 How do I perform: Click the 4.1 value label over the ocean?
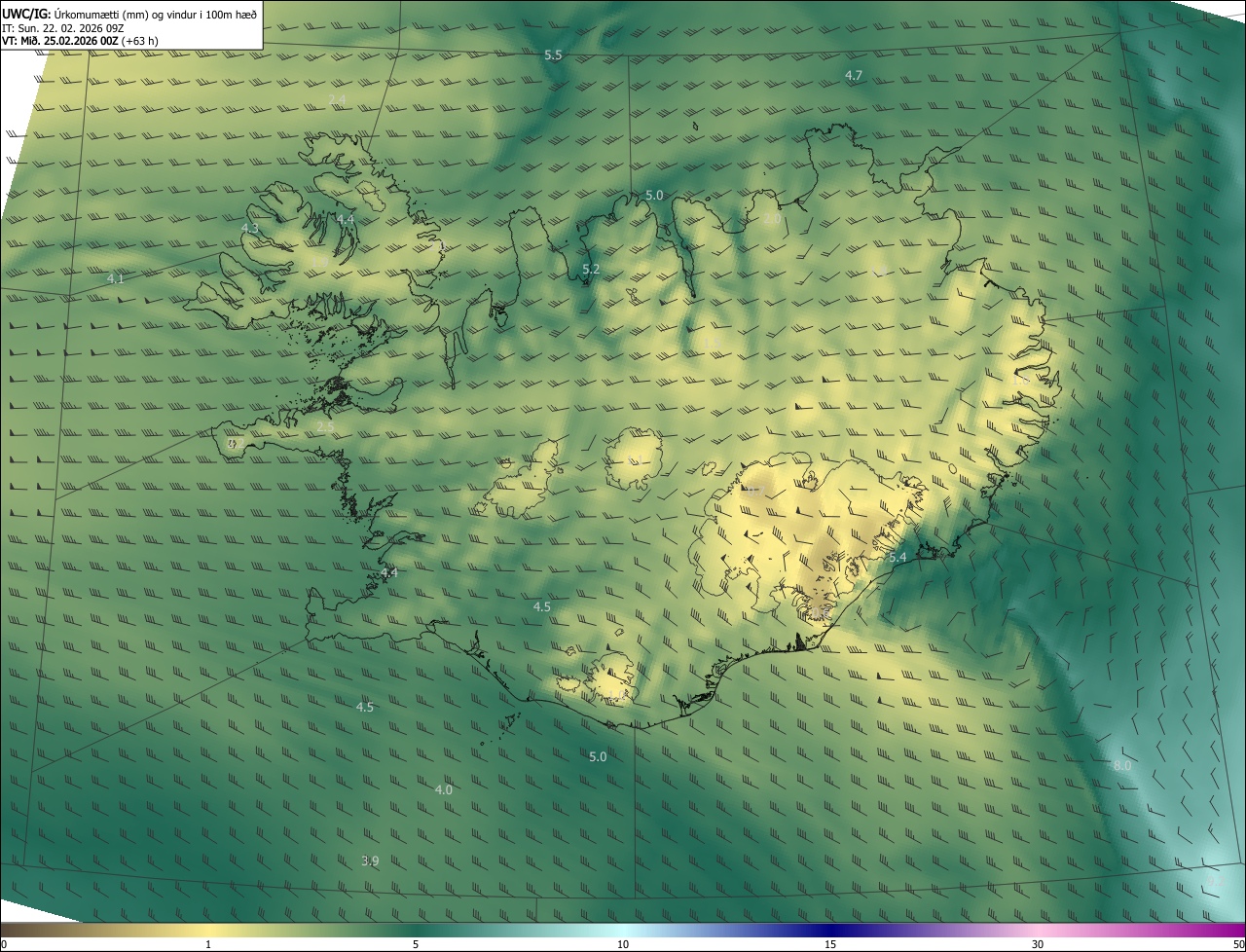click(x=116, y=278)
